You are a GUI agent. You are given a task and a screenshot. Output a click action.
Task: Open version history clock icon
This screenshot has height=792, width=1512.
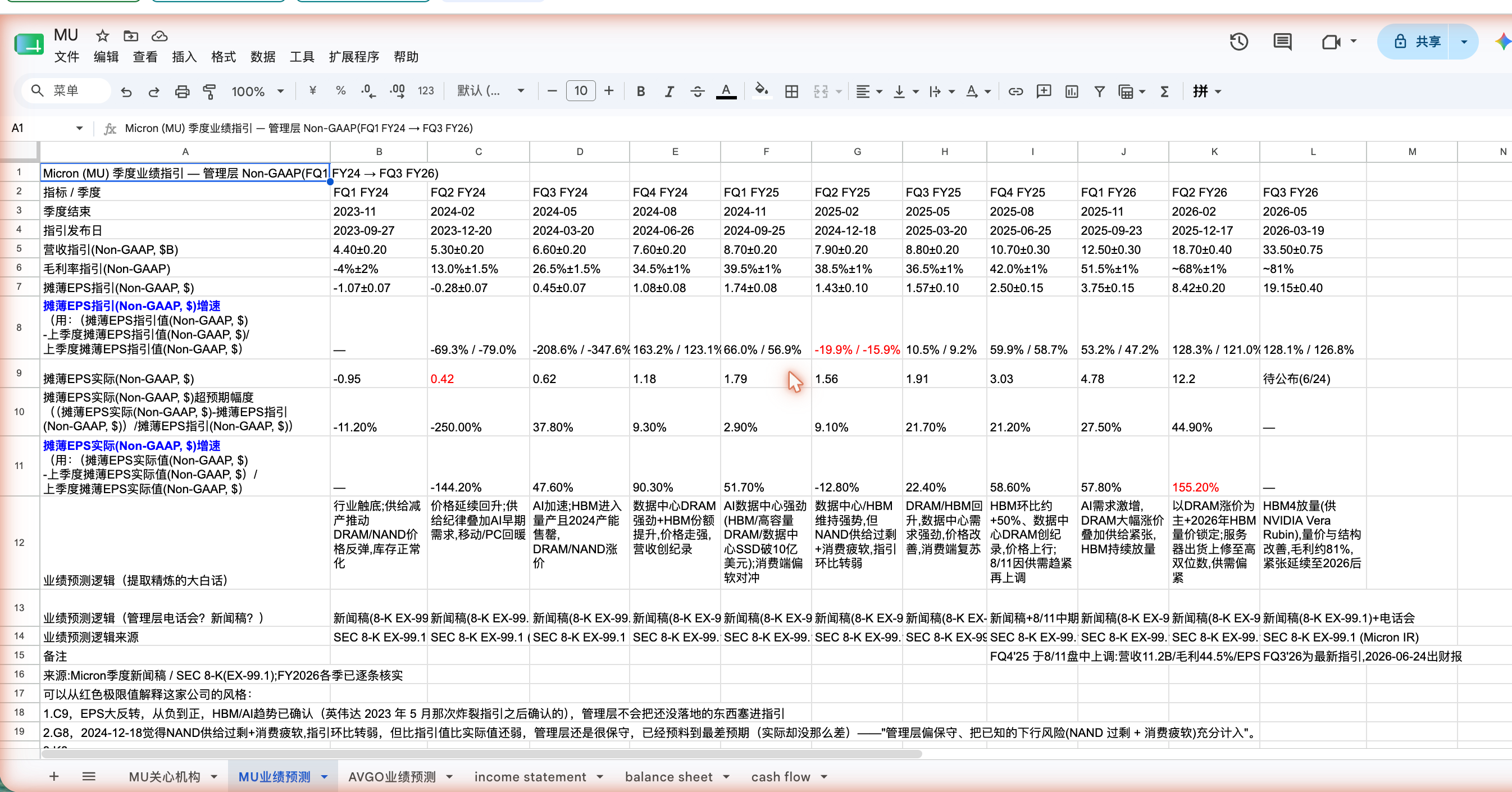coord(1238,42)
